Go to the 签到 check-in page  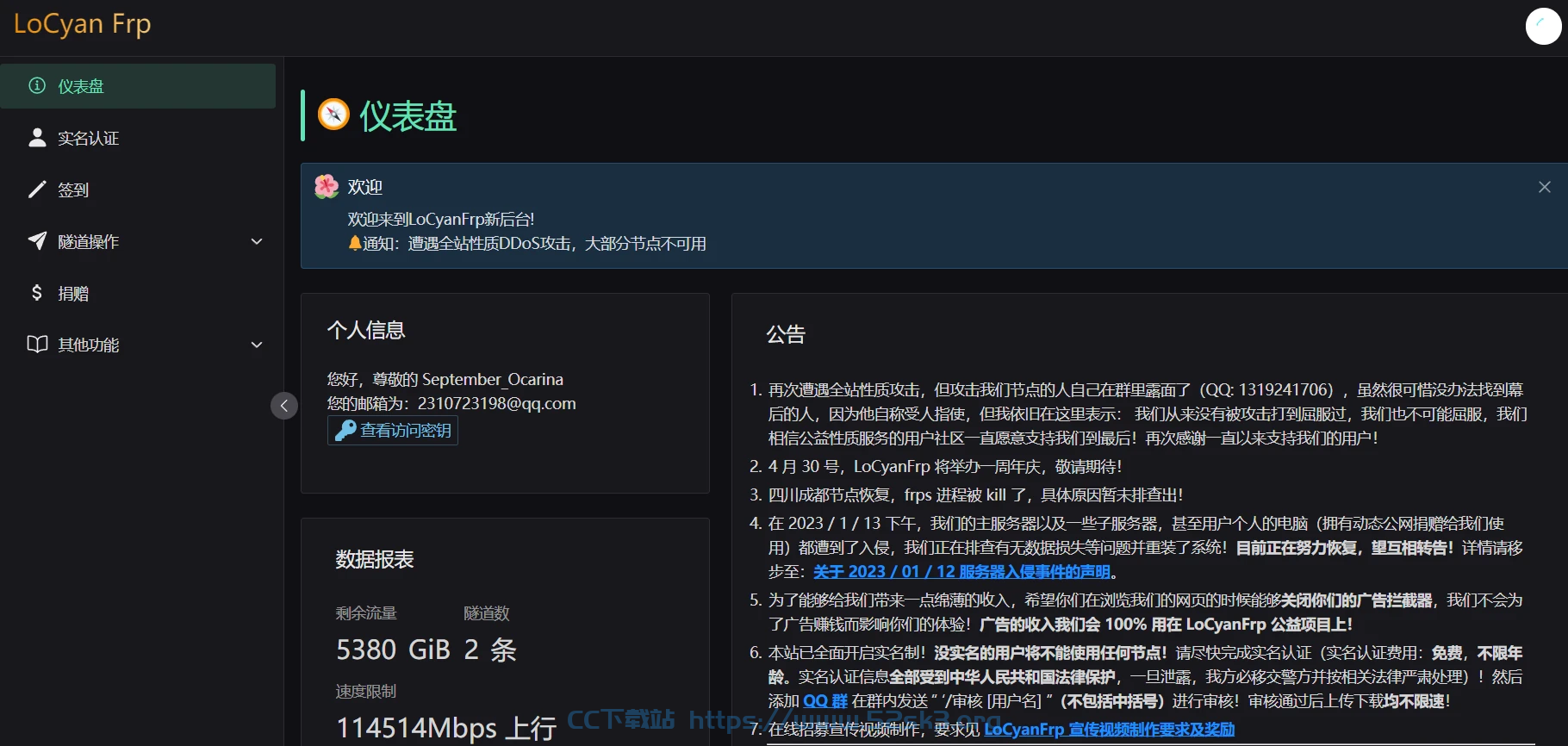(x=138, y=190)
